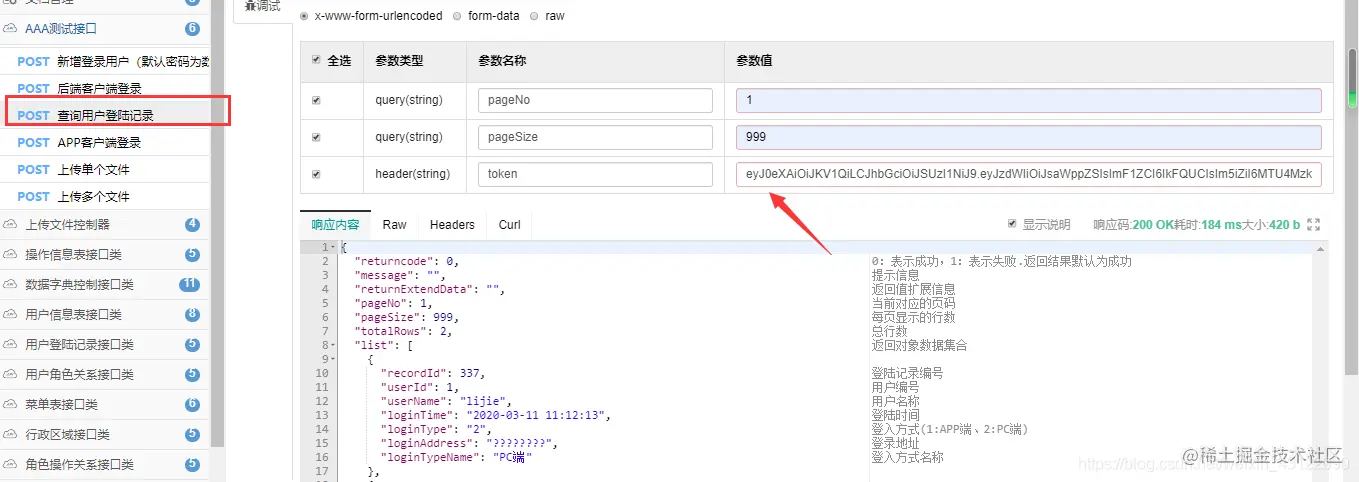This screenshot has height=482, width=1359.
Task: Uncheck the token parameter row checkbox
Action: click(x=317, y=174)
